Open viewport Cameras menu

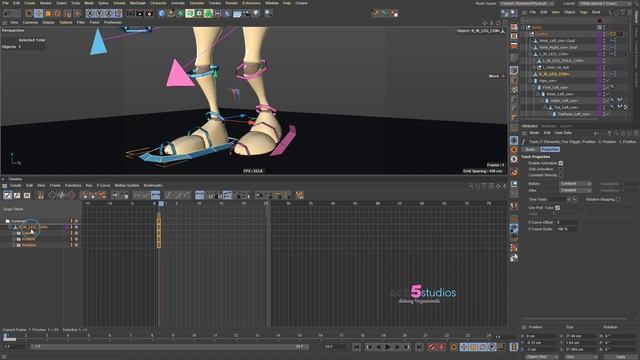pos(30,22)
